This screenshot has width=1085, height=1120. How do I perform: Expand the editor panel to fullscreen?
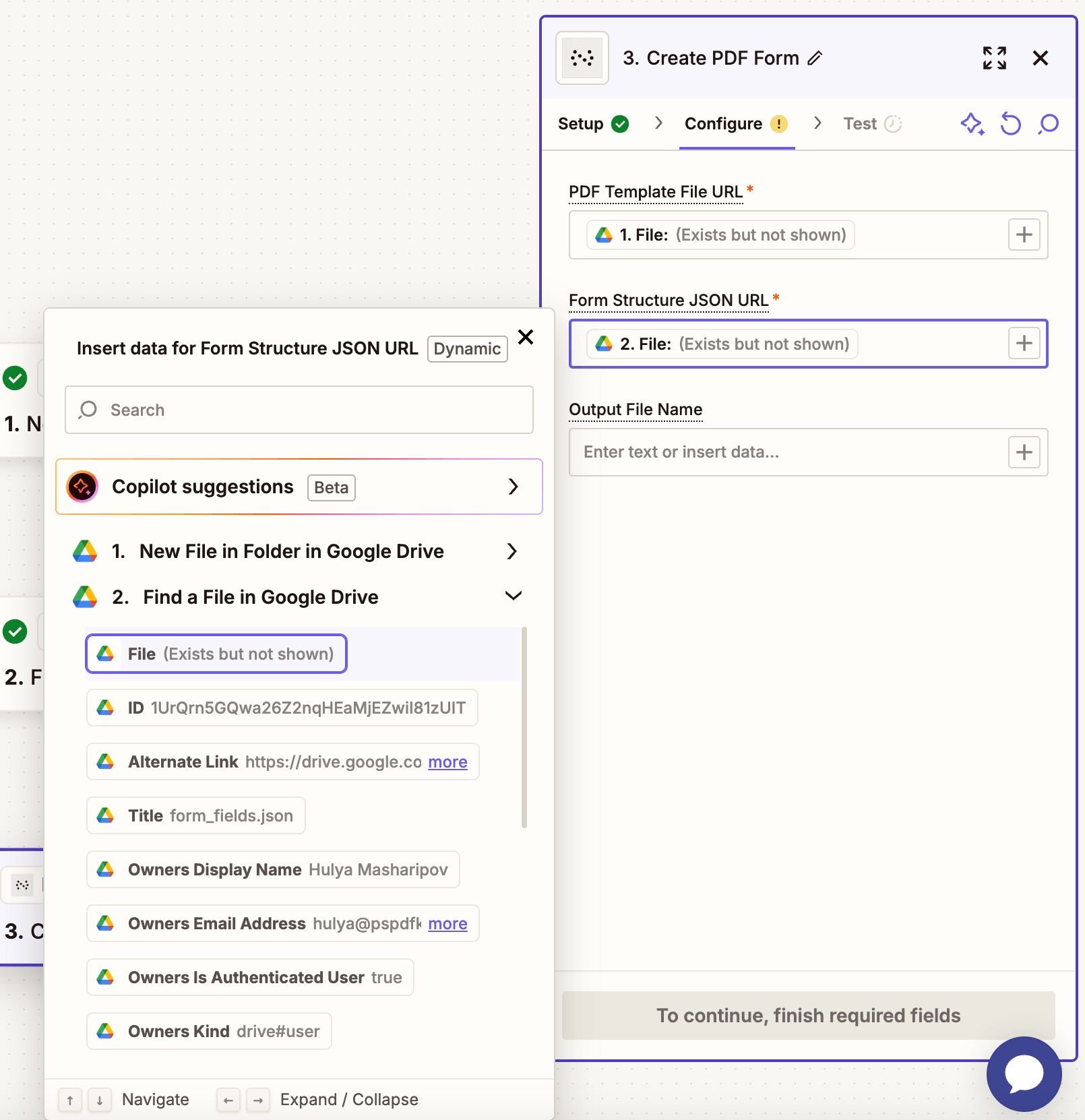point(994,59)
